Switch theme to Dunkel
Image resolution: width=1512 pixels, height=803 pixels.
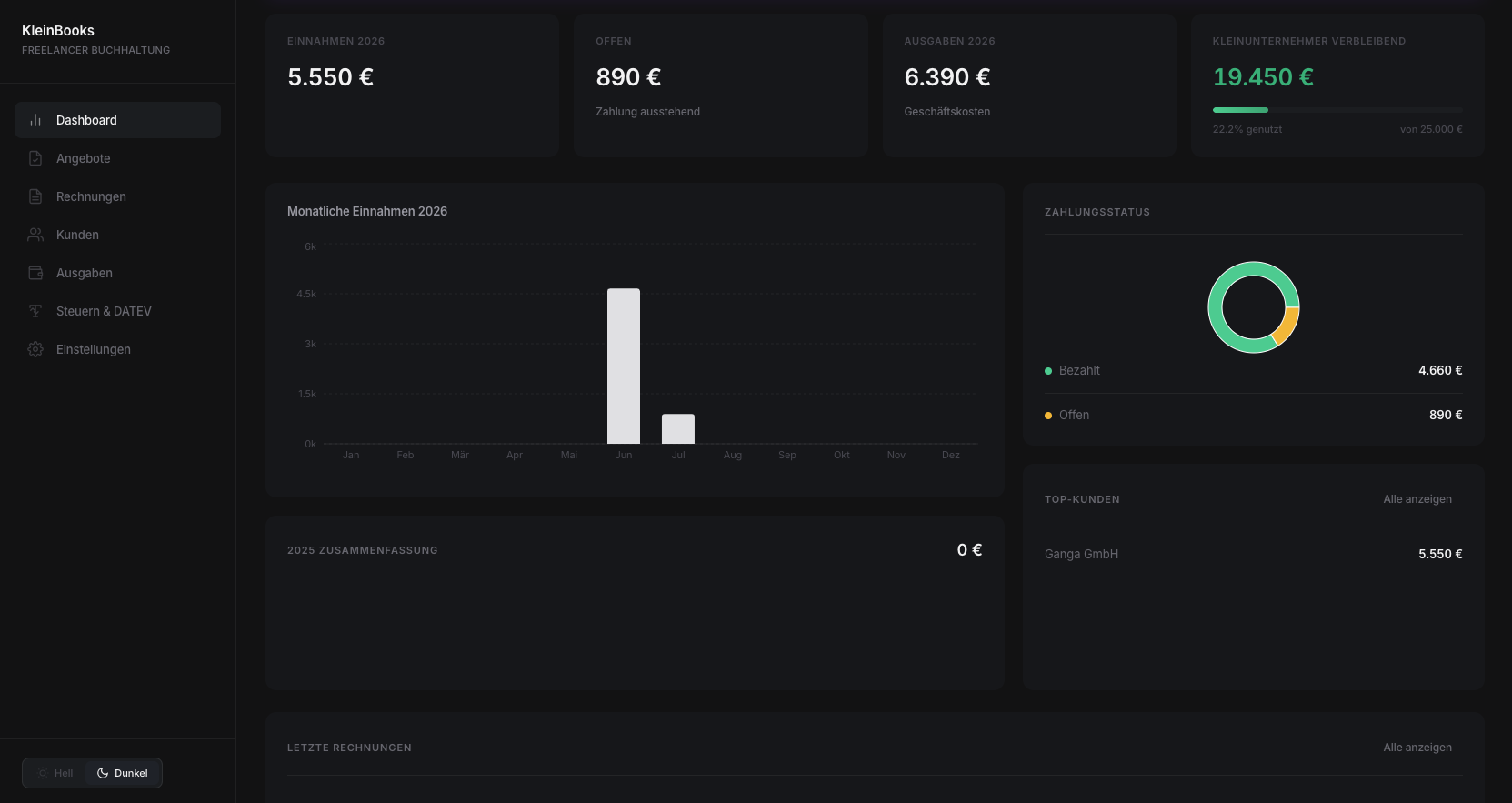pyautogui.click(x=123, y=773)
